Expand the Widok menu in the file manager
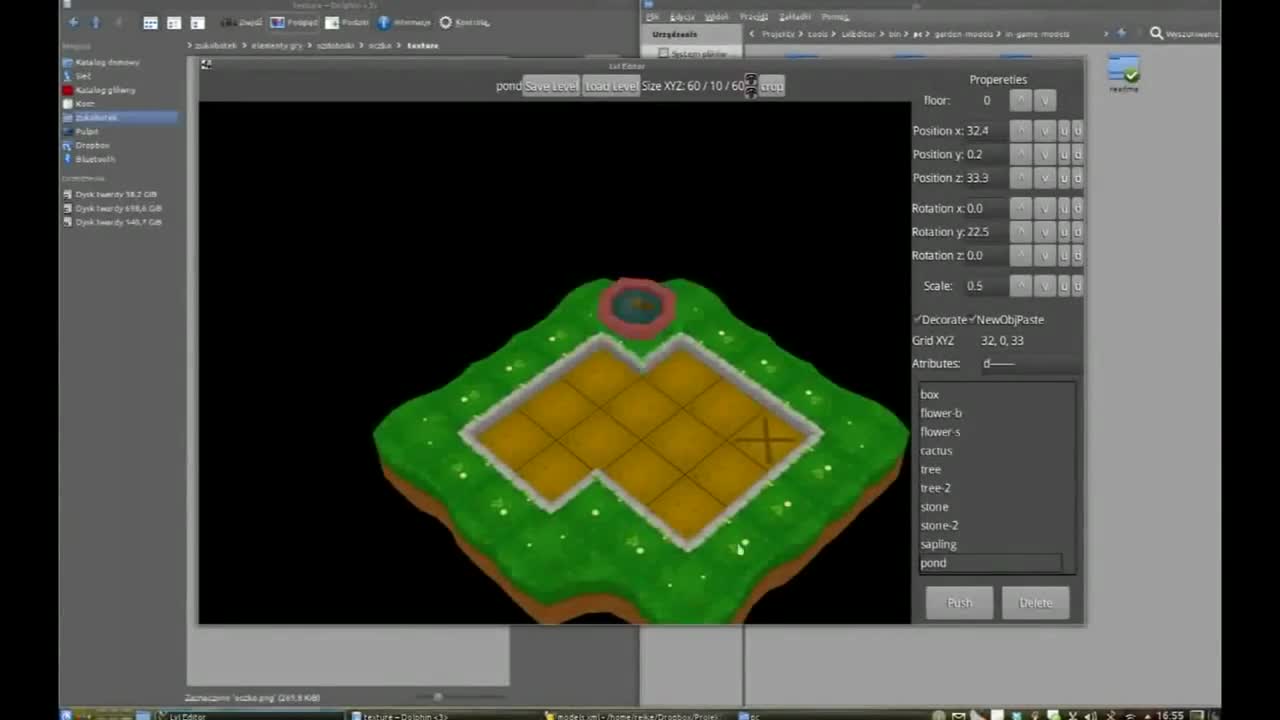This screenshot has width=1280, height=720. pos(718,16)
